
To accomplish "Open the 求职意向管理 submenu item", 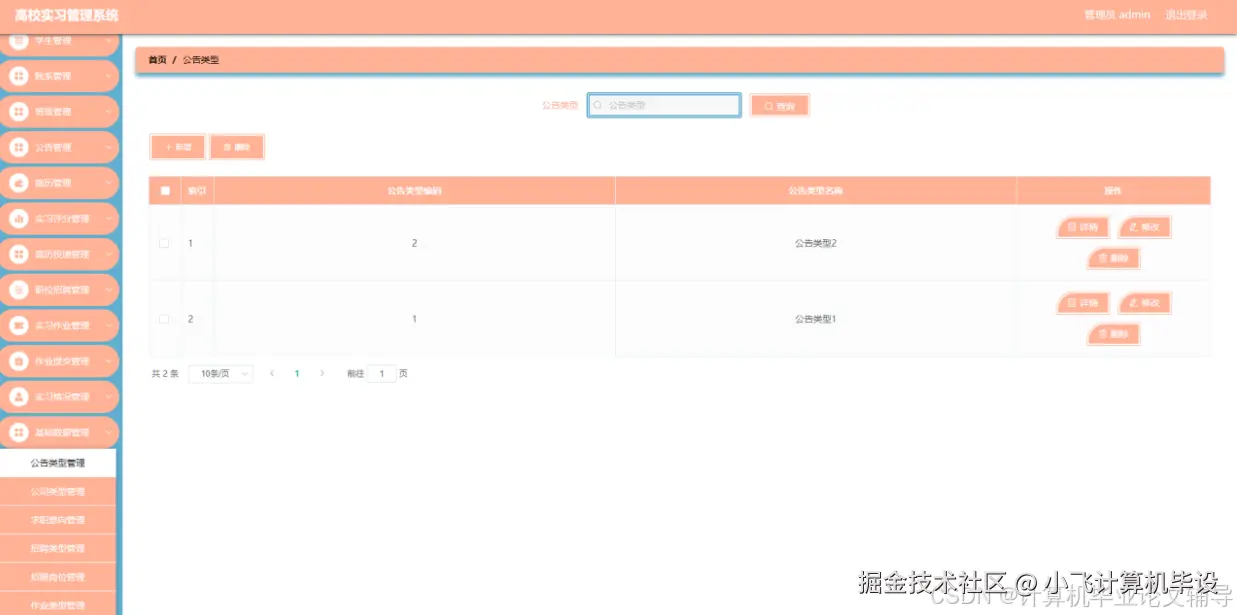I will (x=58, y=520).
